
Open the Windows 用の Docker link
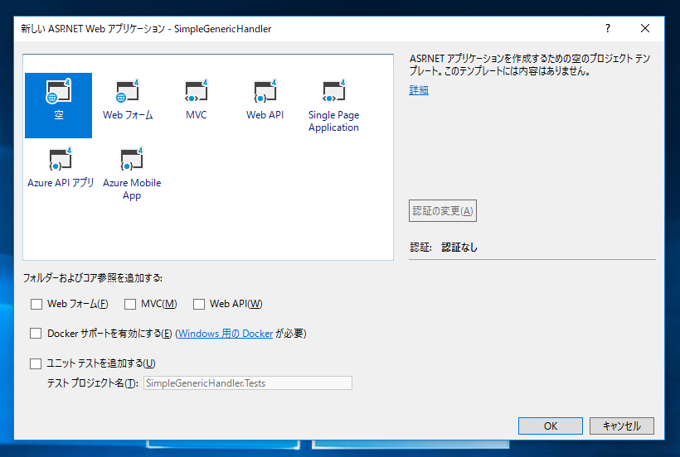pos(225,333)
